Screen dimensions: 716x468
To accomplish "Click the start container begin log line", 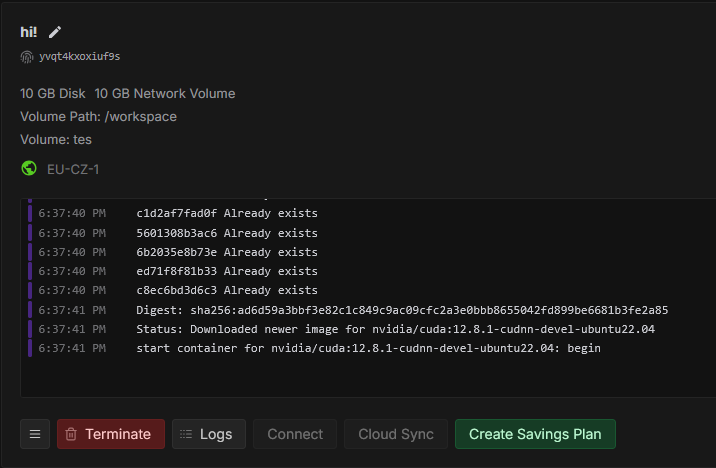I will 369,348.
